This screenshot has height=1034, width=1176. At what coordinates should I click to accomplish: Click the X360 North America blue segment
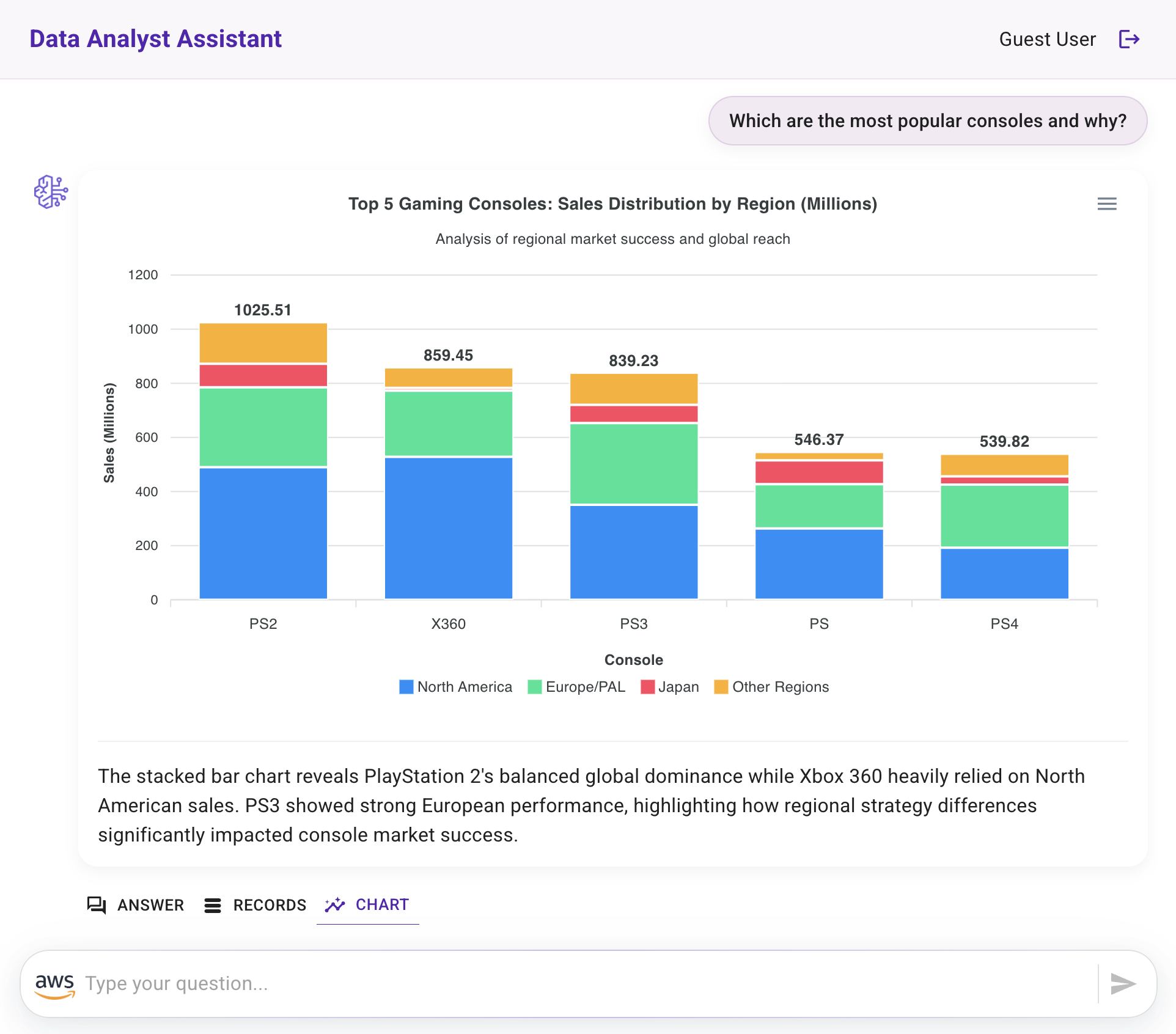coord(449,528)
